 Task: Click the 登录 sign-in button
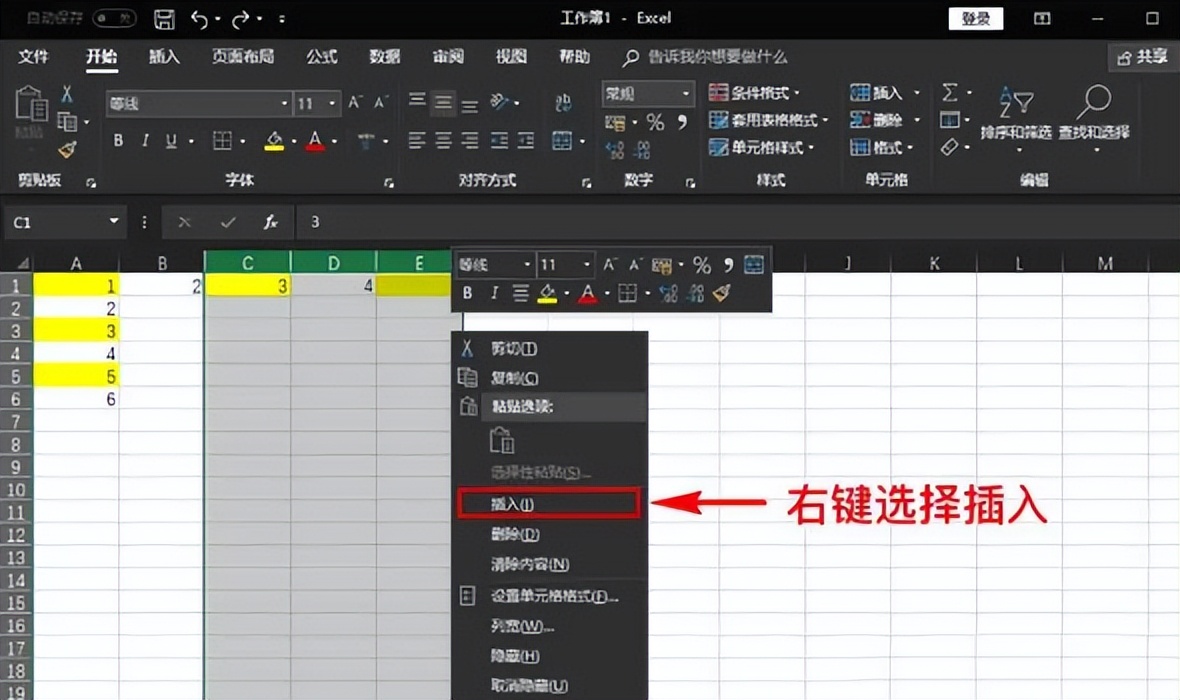coord(975,18)
